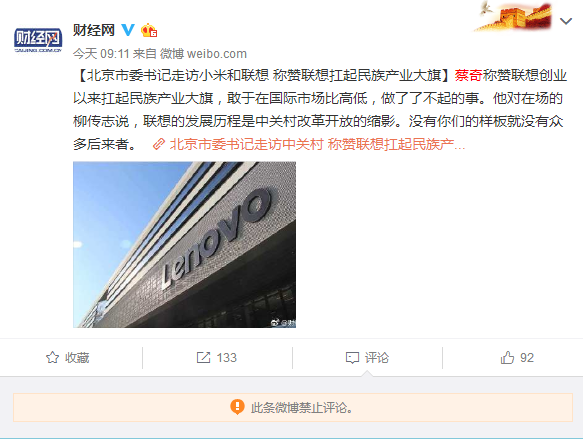Toggle 收藏 on this post
This screenshot has height=439, width=583.
[x=68, y=358]
